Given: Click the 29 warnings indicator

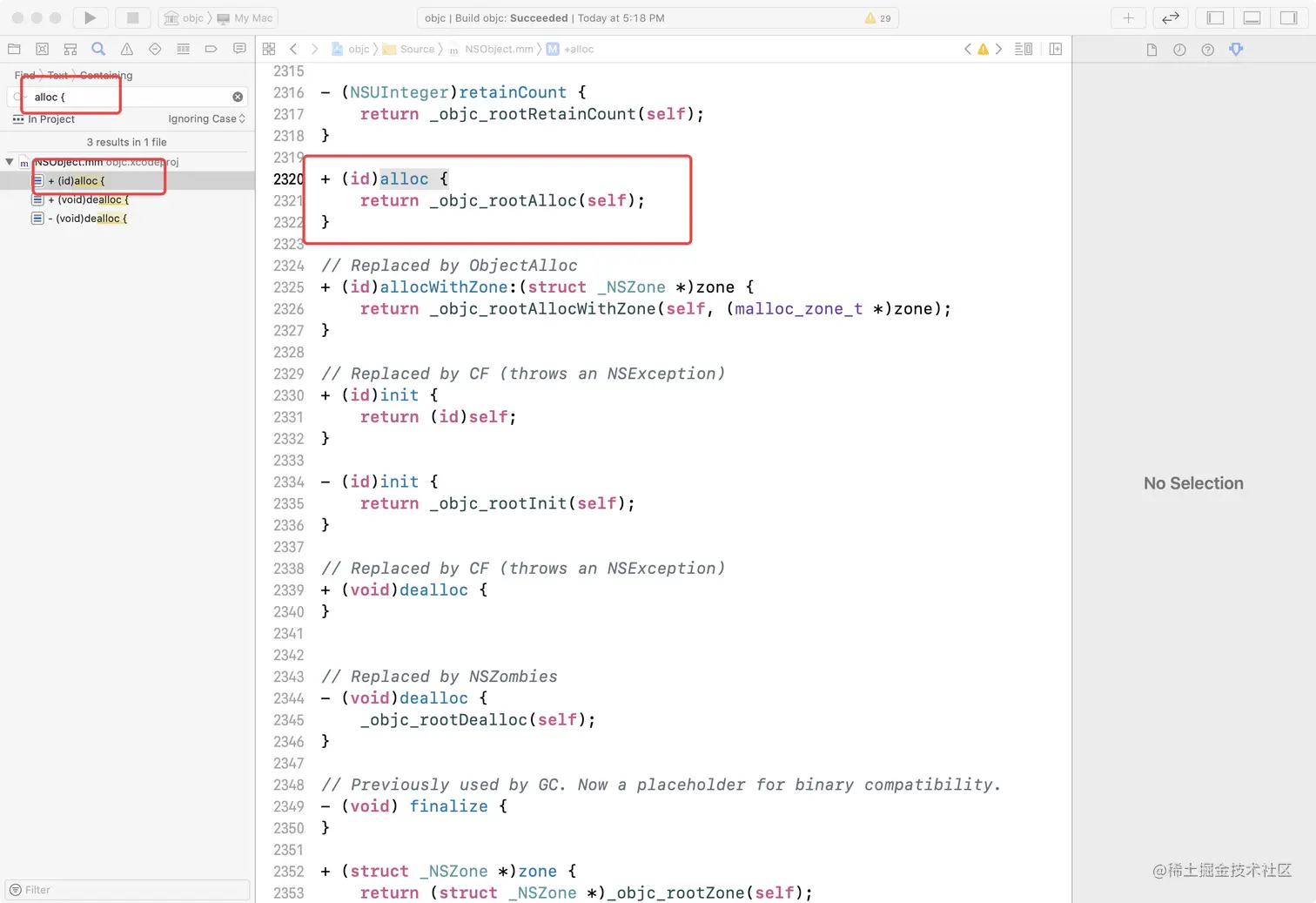Looking at the screenshot, I should pos(877,18).
